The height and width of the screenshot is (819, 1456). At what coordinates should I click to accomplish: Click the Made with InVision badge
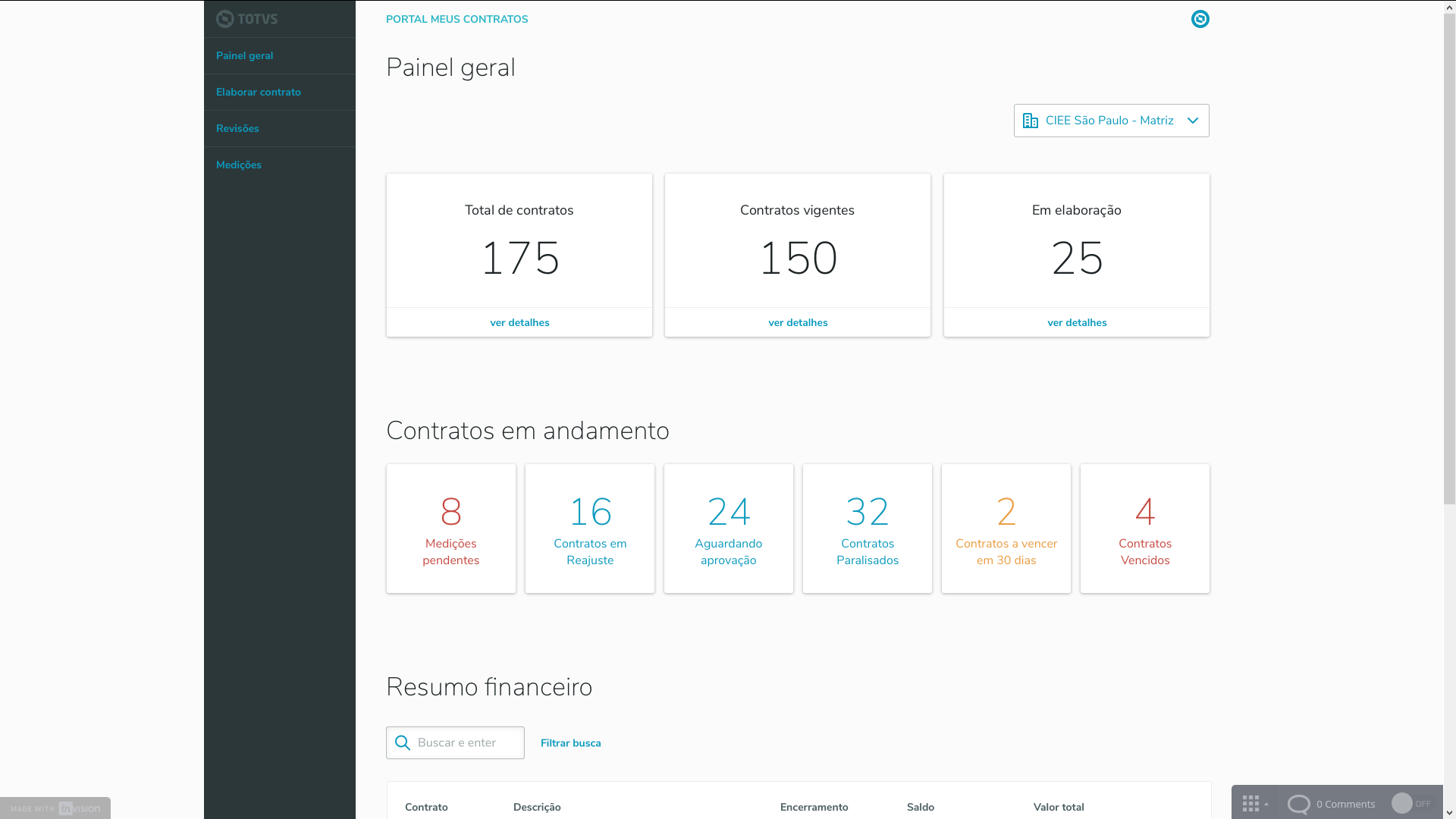(55, 808)
